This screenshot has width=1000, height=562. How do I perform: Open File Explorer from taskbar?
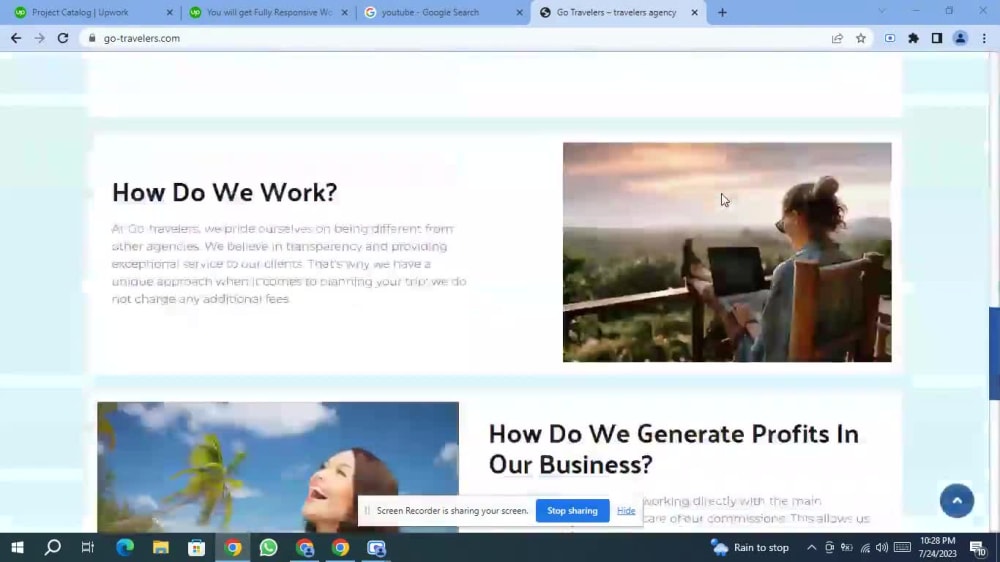[x=161, y=547]
